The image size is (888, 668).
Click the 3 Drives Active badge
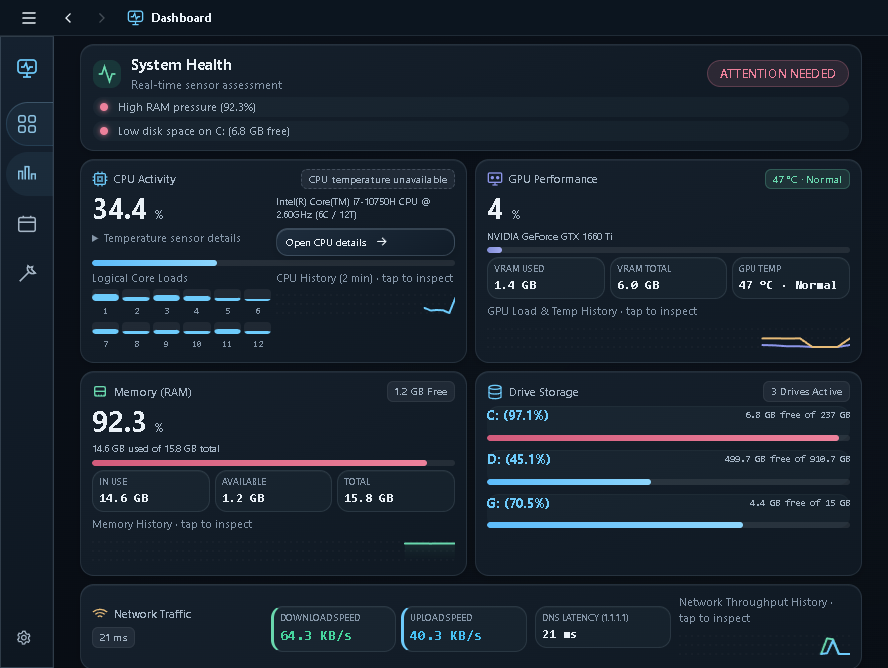[x=806, y=392]
